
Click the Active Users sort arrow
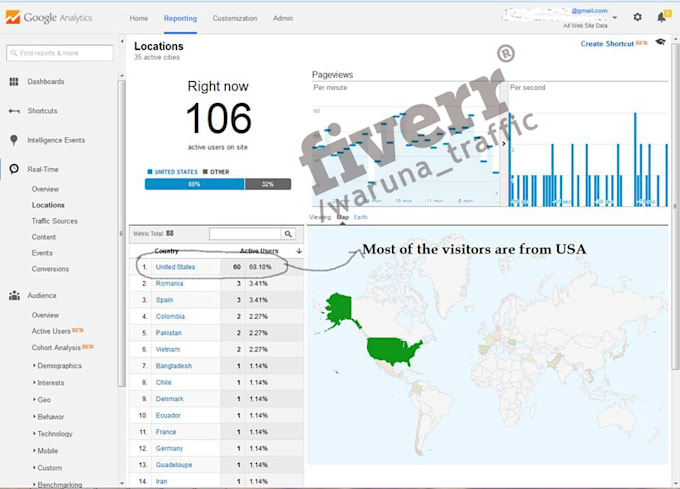click(x=299, y=251)
